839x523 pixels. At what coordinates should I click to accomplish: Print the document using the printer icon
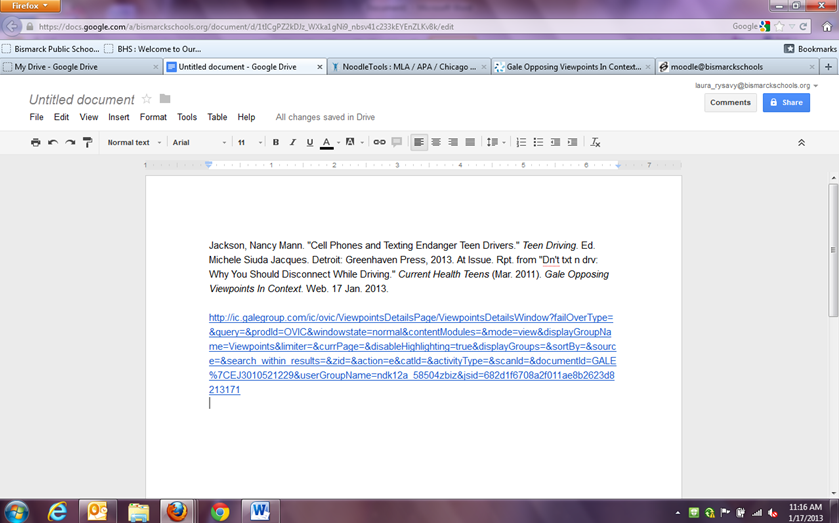35,142
